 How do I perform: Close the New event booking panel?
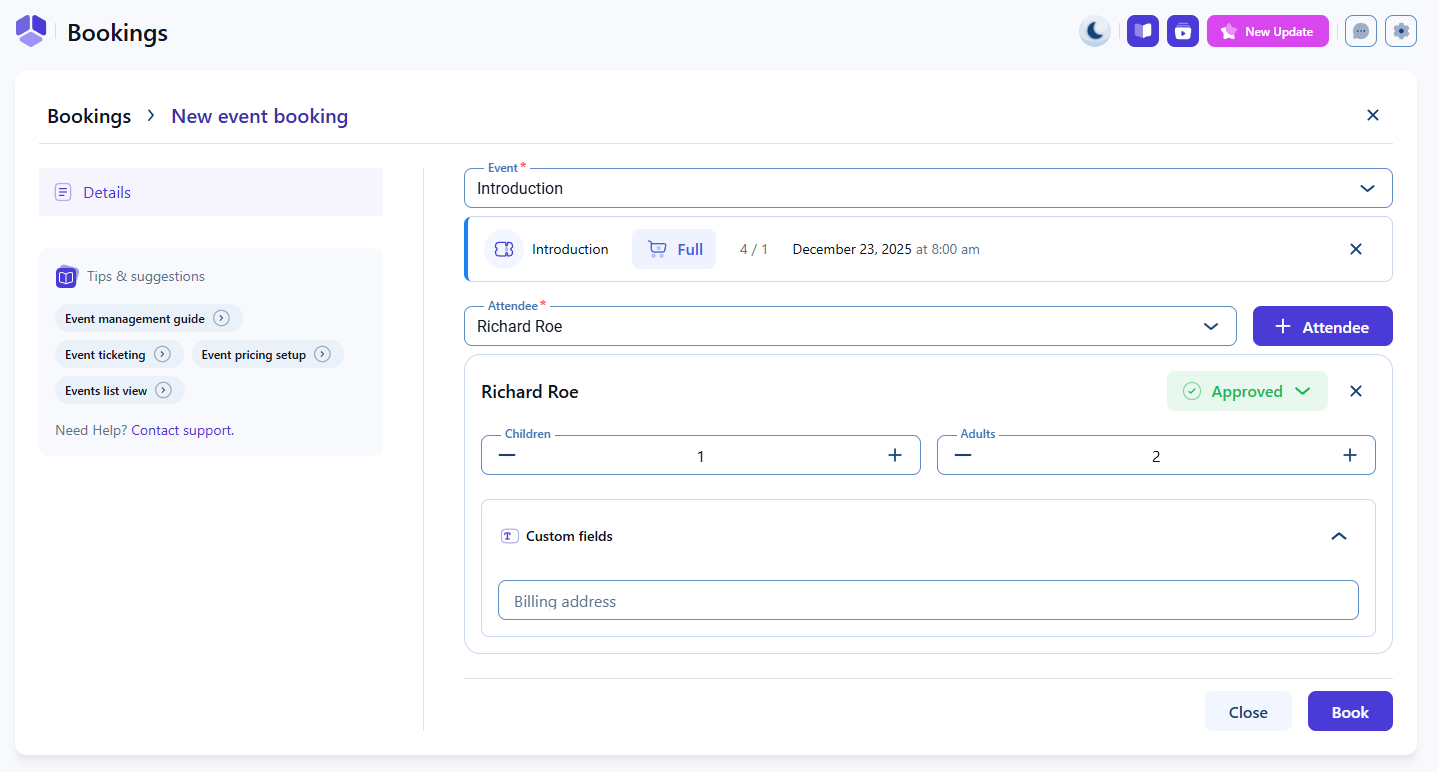1373,115
